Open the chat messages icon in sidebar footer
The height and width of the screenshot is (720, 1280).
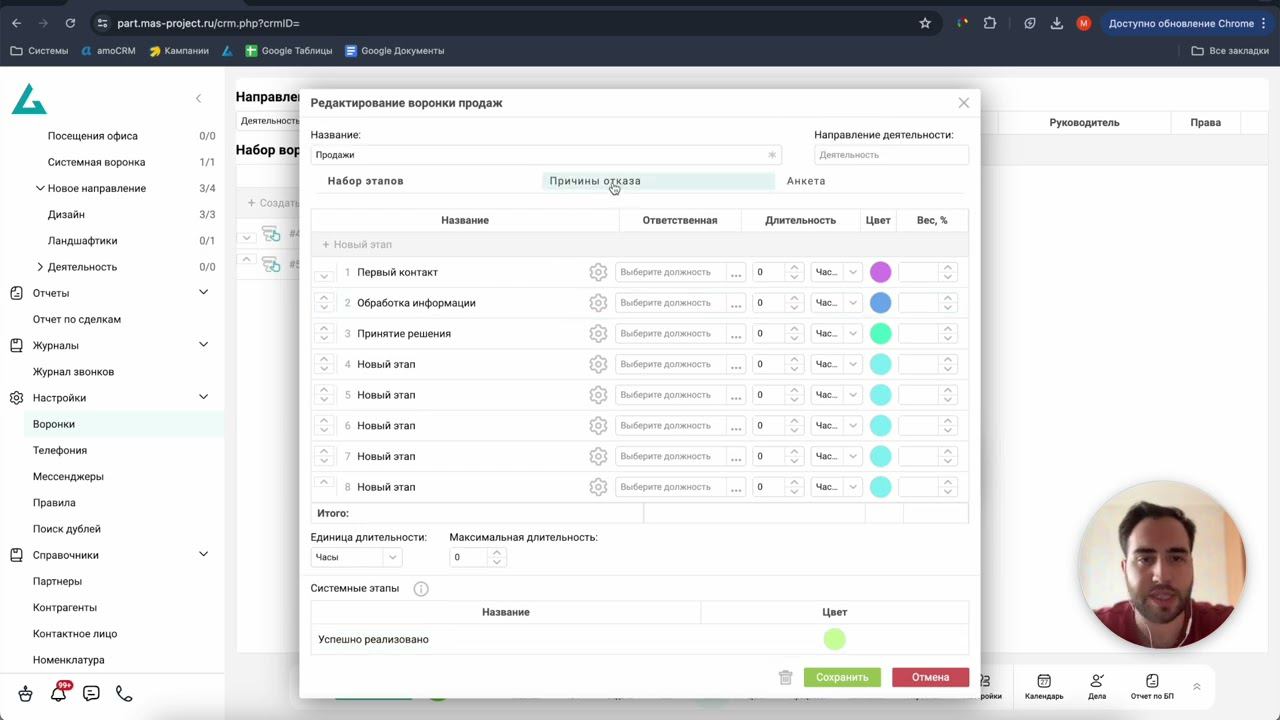(x=91, y=693)
